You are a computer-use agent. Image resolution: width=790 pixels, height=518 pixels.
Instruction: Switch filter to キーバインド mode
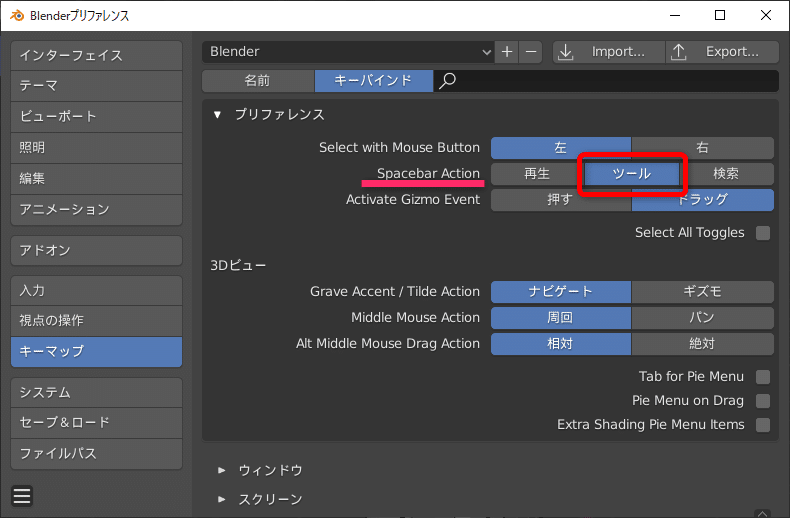tap(373, 81)
